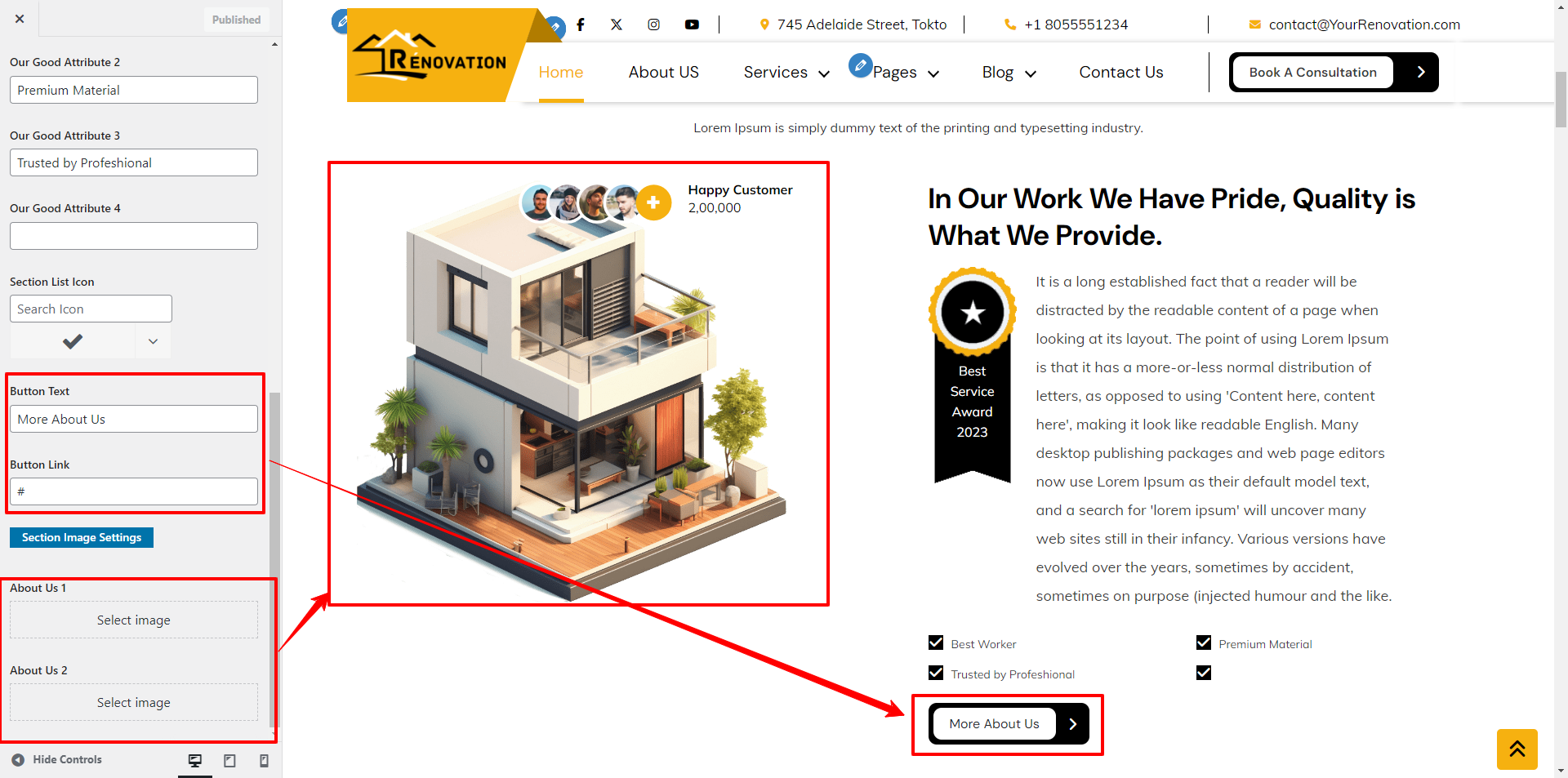Toggle the Best Worker checkbox
Screen dimensions: 1568x778
point(936,642)
